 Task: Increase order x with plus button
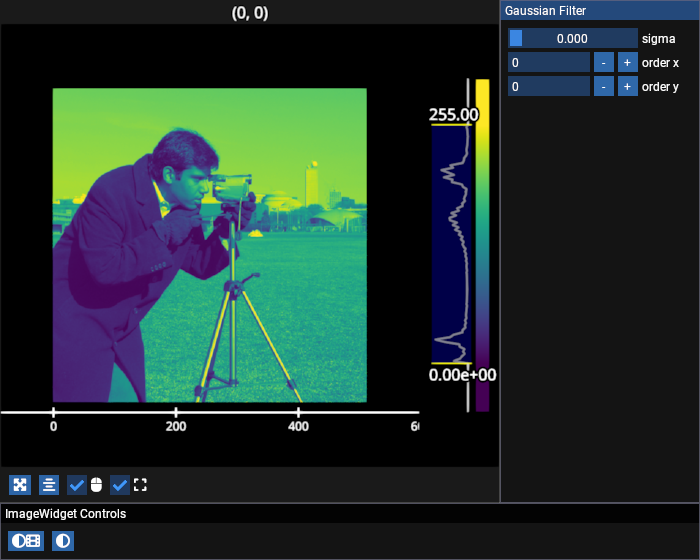(x=627, y=63)
